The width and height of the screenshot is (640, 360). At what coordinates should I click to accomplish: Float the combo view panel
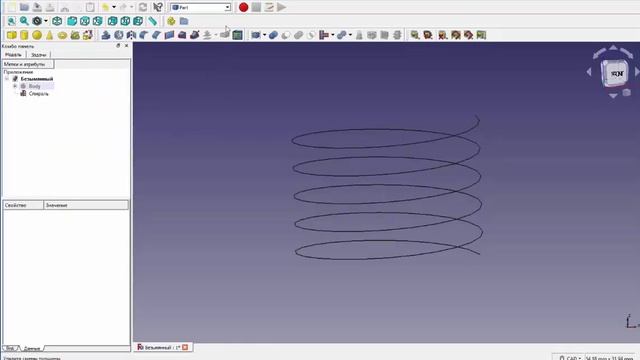118,46
